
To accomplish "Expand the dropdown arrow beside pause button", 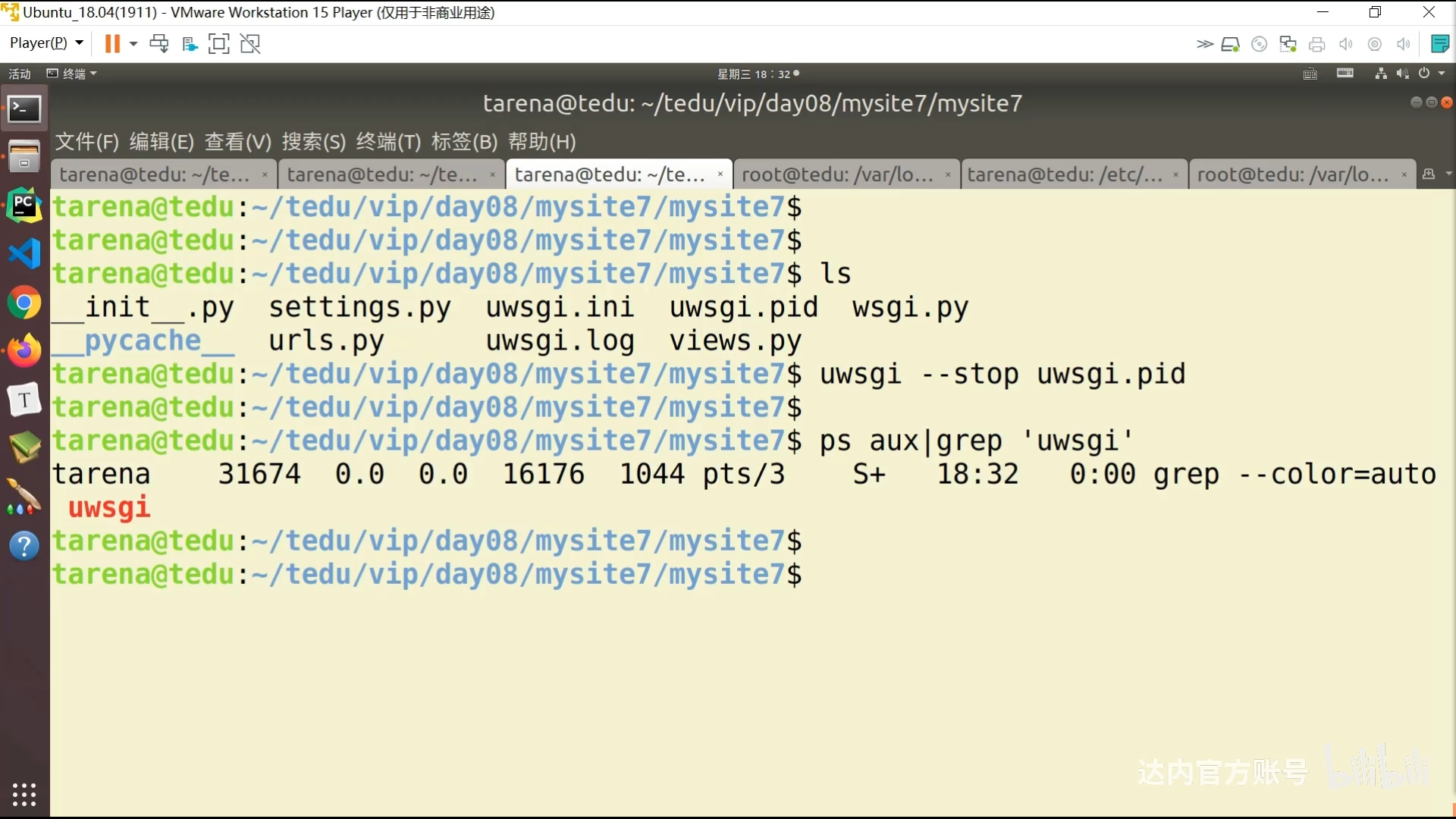I will point(133,43).
